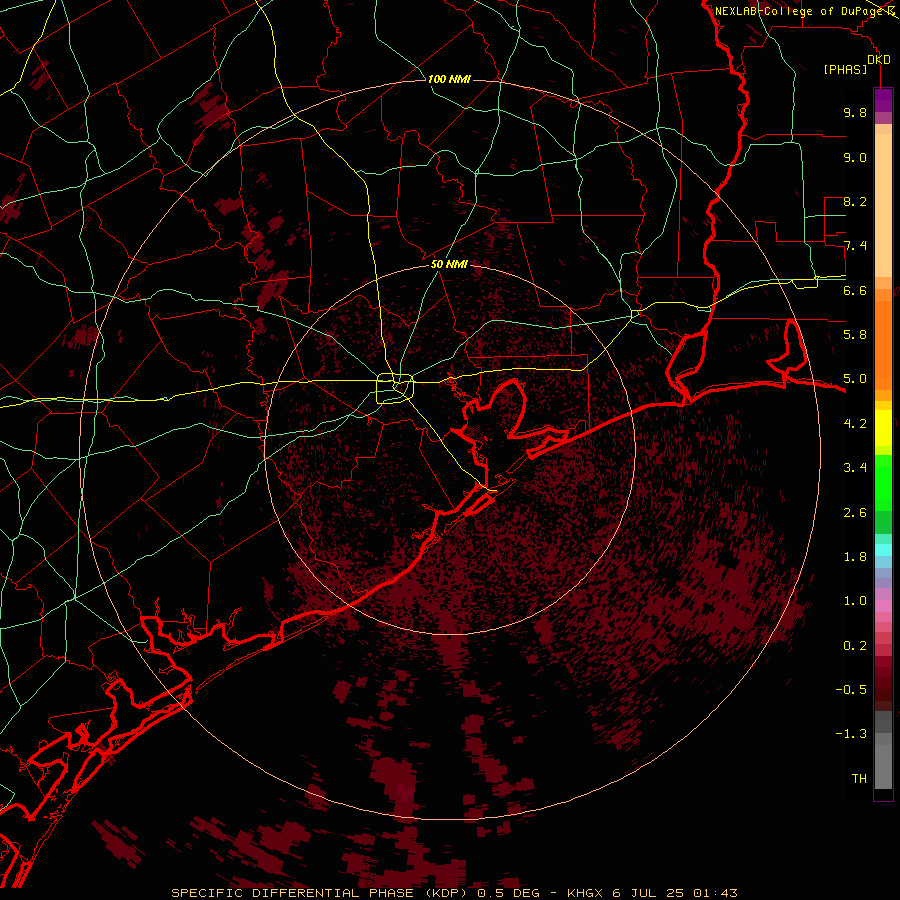Click the 8.2 scale value
900x900 pixels.
click(855, 201)
